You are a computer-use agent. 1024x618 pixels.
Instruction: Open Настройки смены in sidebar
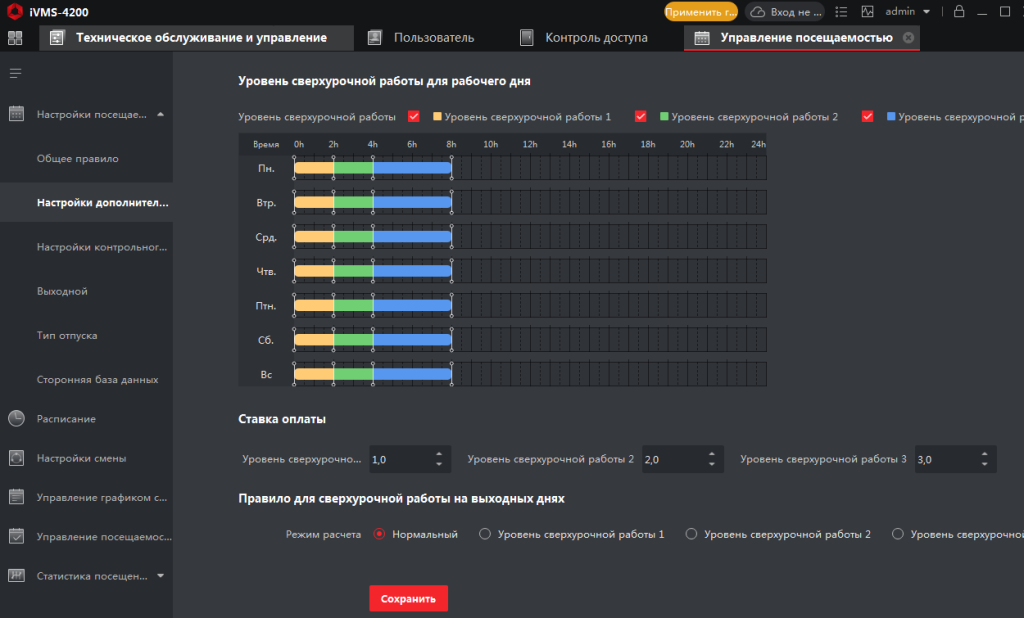[x=81, y=458]
